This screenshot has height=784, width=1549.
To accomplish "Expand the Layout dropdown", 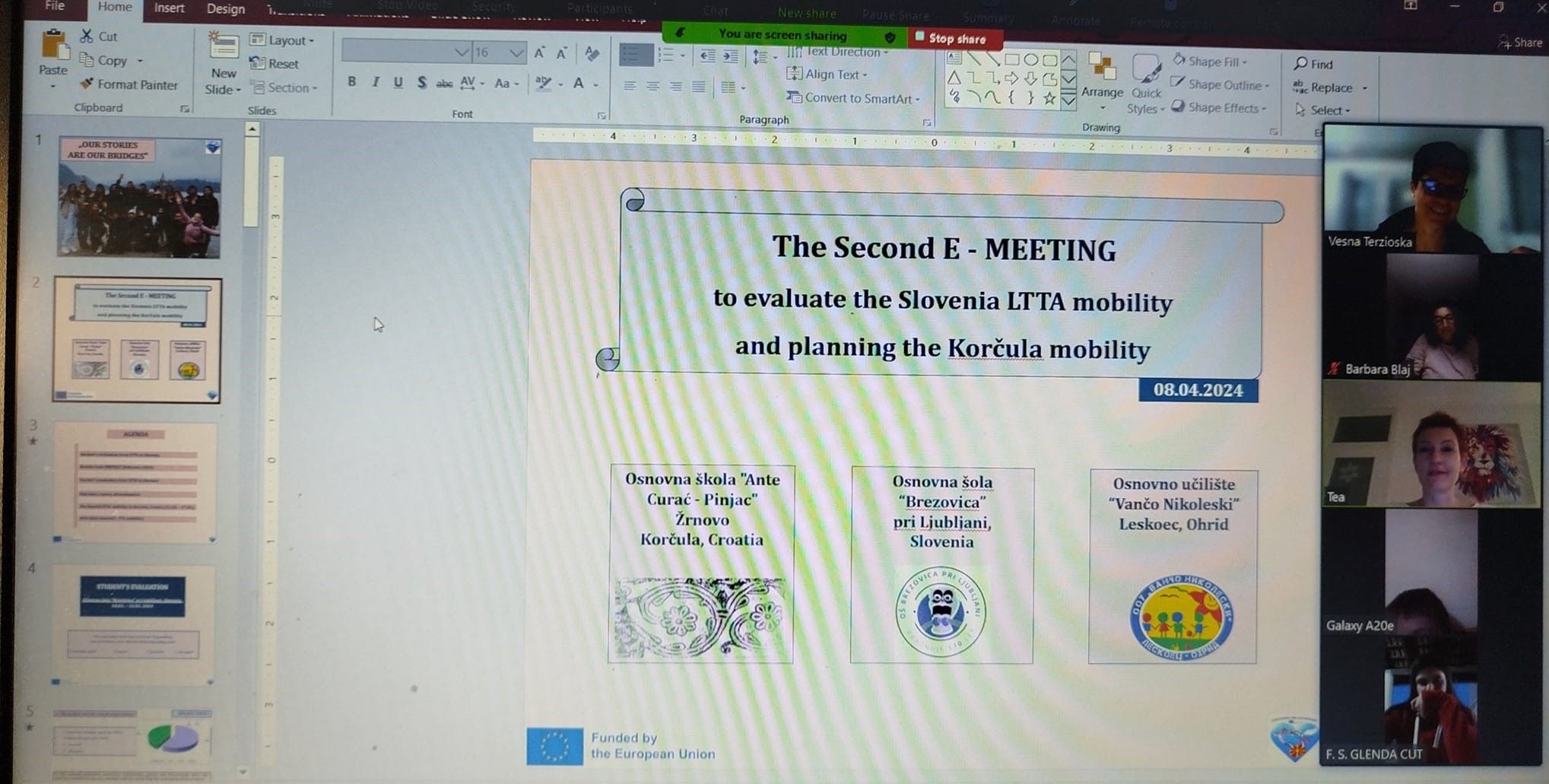I will click(282, 40).
